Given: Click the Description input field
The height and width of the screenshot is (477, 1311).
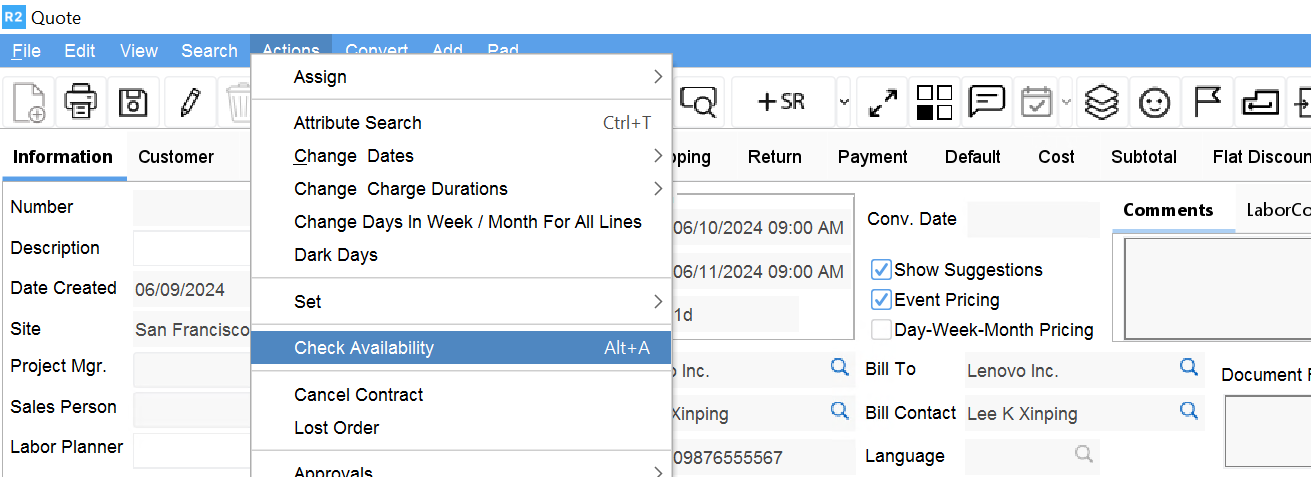Looking at the screenshot, I should tap(191, 248).
